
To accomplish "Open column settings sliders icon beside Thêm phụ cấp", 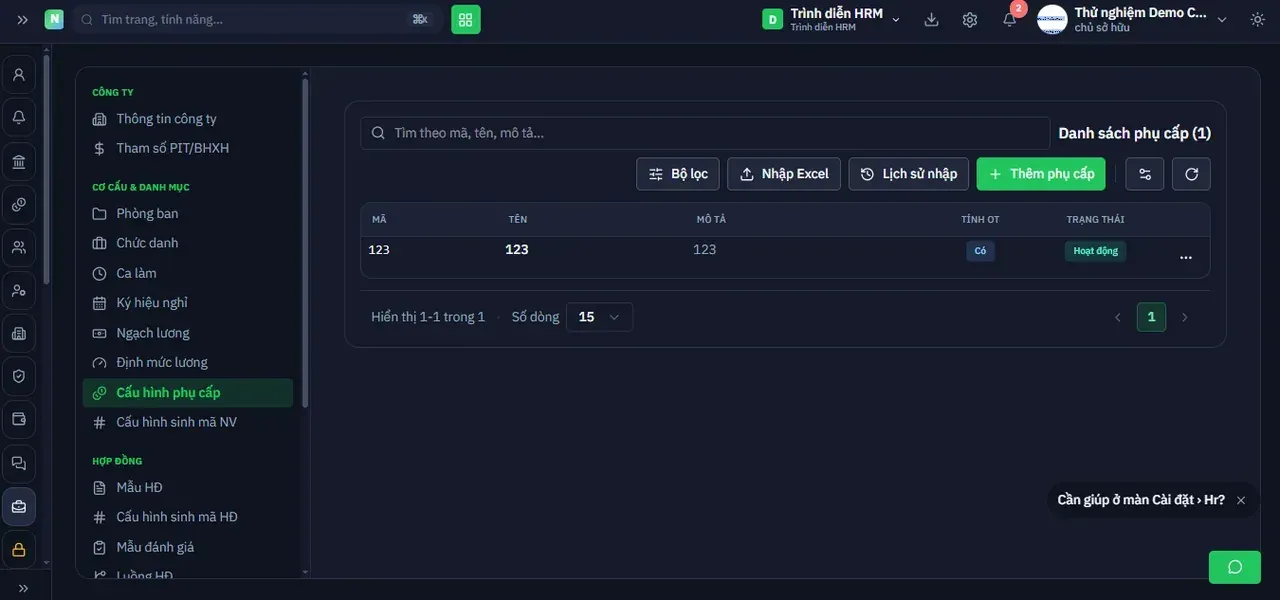I will point(1145,174).
